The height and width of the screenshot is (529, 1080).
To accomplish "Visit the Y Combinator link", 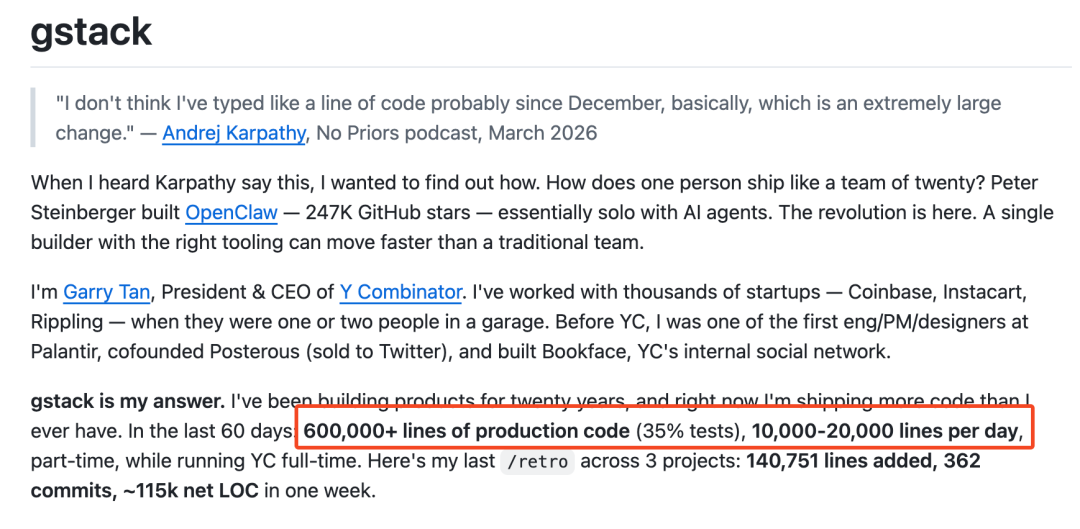I will pos(400,292).
